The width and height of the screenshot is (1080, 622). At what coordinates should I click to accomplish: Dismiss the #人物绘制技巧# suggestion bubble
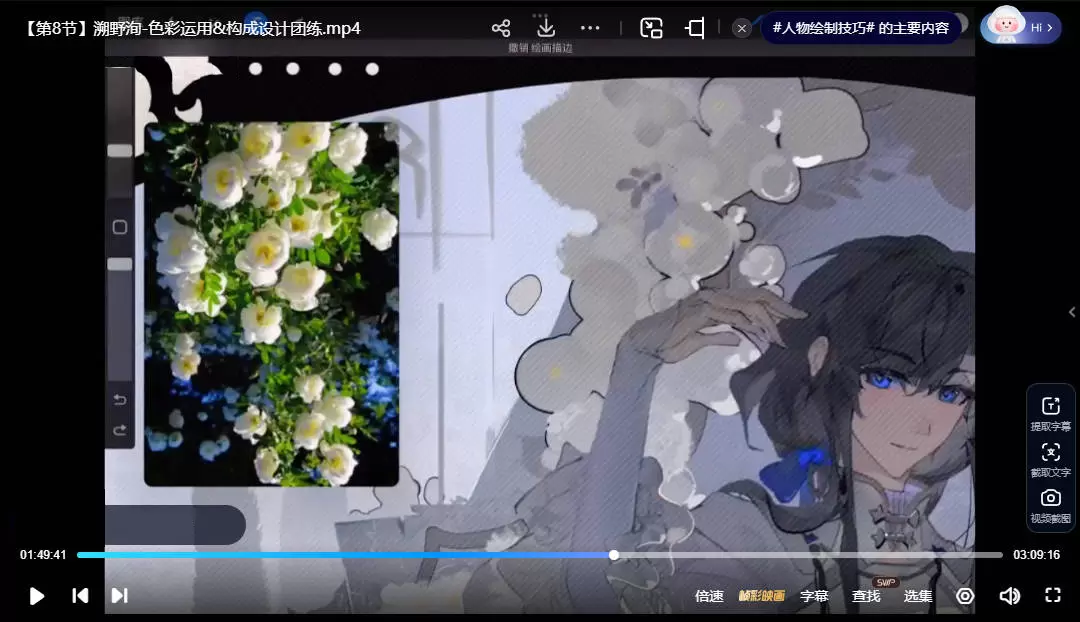point(742,28)
